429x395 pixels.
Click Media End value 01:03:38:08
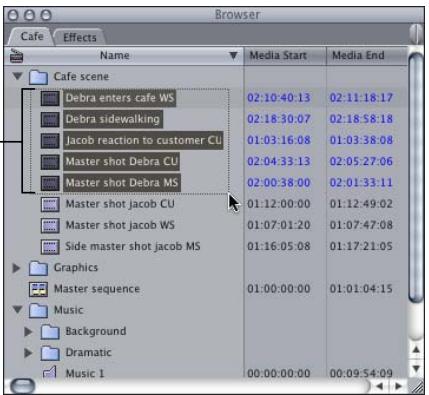click(x=361, y=140)
